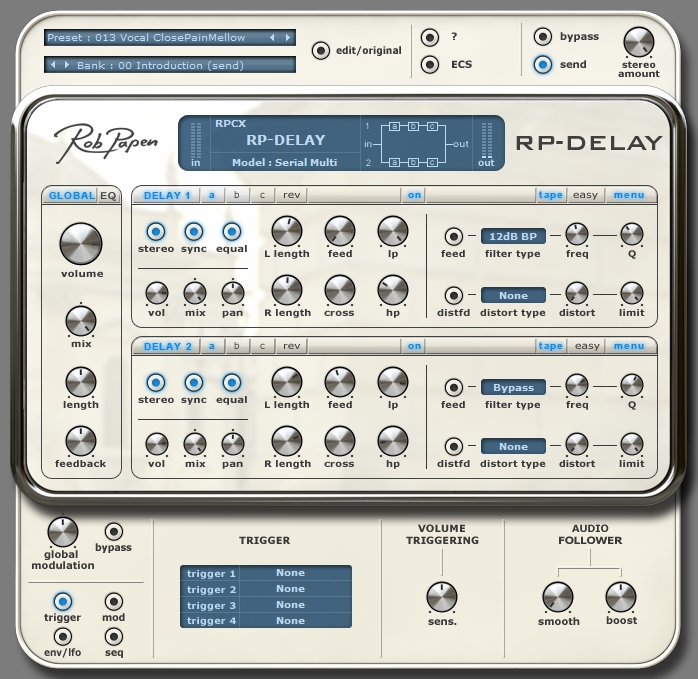Image resolution: width=698 pixels, height=679 pixels.
Task: Click the volume triggering sens. knob
Action: tap(442, 597)
